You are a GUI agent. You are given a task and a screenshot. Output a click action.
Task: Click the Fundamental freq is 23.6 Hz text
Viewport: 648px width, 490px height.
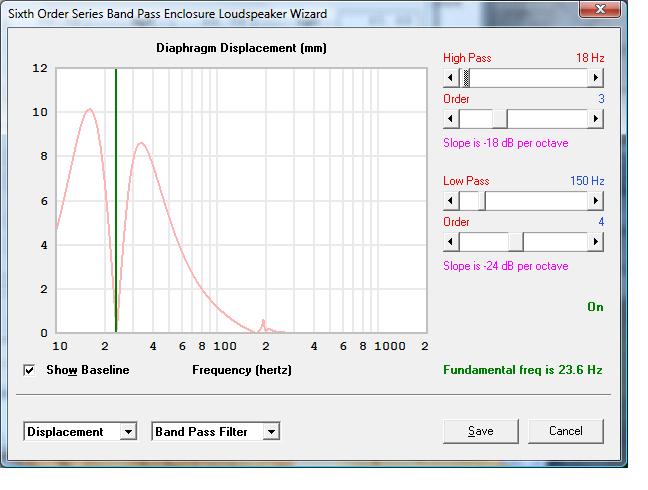523,370
